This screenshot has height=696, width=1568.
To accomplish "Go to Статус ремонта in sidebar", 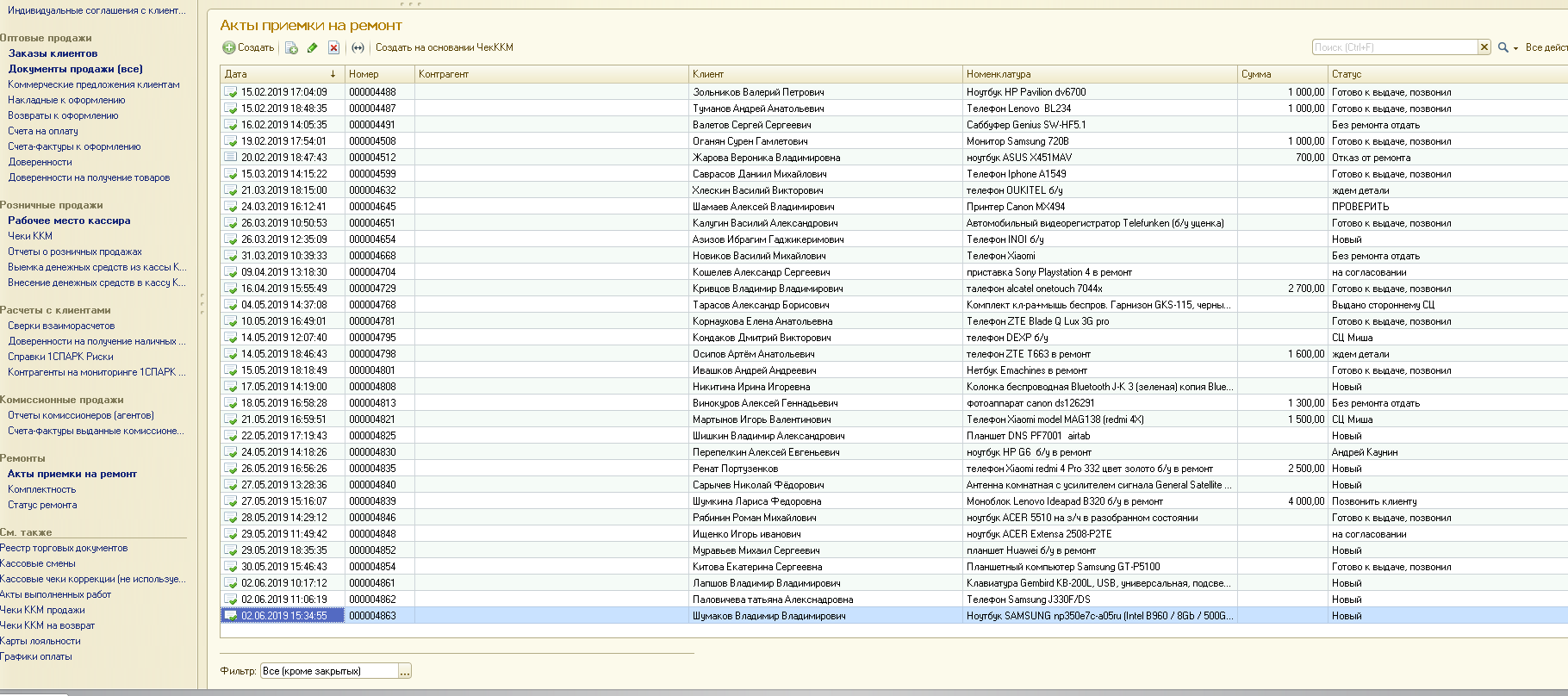I will coord(42,505).
